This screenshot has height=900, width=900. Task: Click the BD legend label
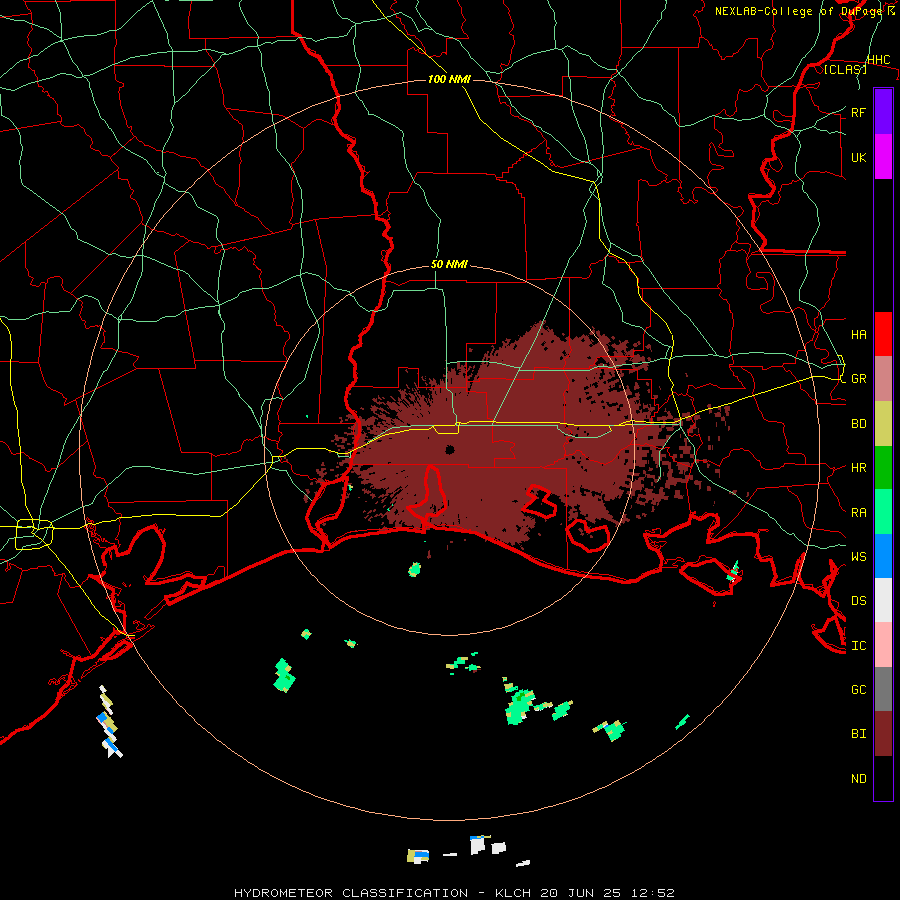(x=858, y=424)
